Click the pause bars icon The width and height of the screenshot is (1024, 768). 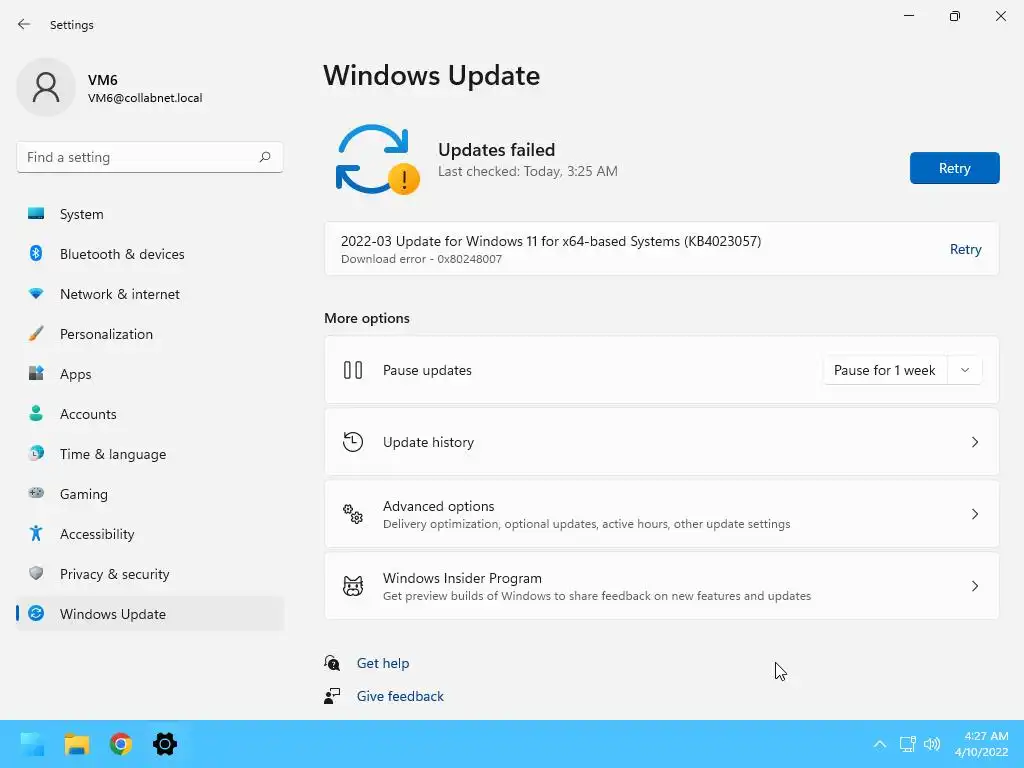coord(353,370)
